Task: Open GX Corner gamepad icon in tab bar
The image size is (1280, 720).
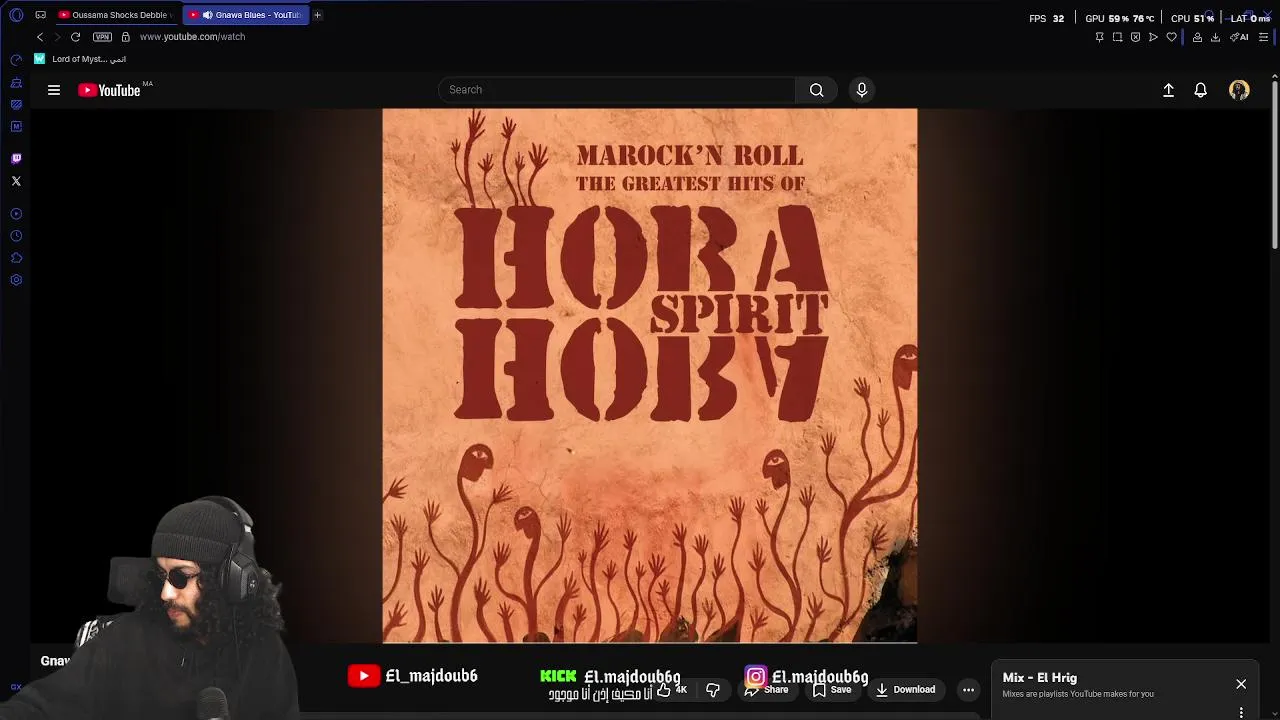Action: pyautogui.click(x=40, y=15)
